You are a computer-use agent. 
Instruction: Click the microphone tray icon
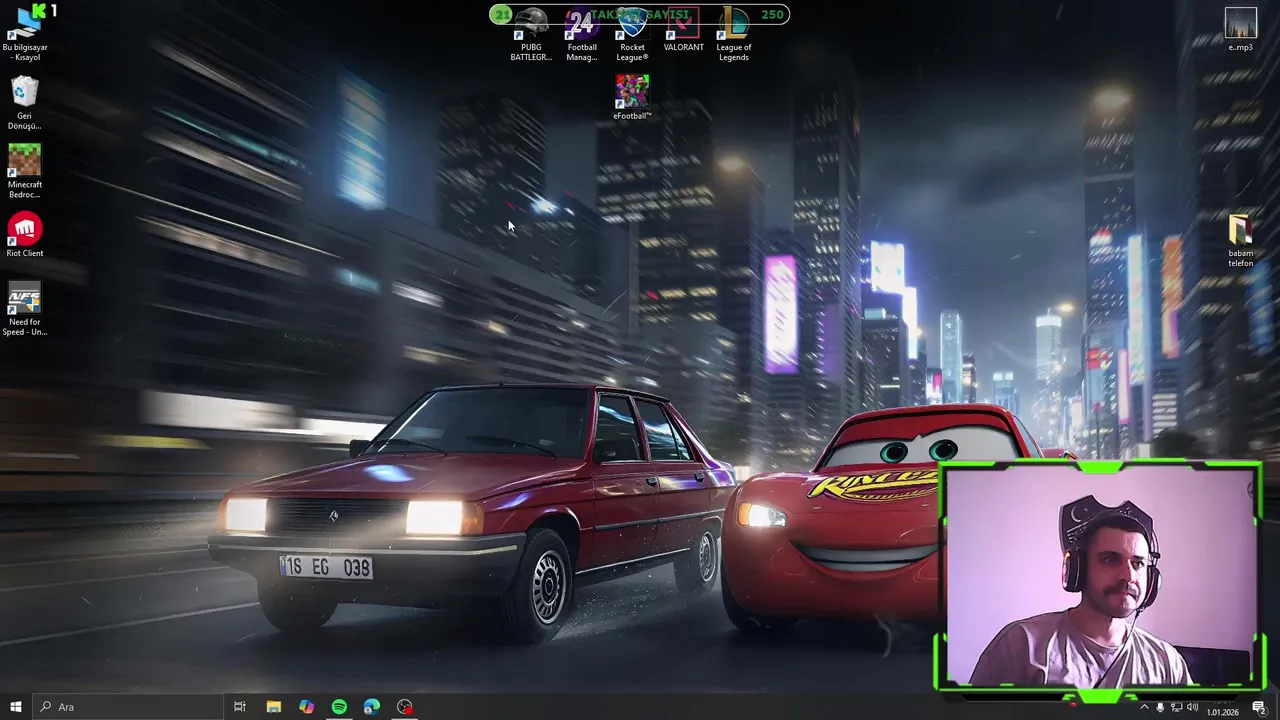pos(1160,707)
